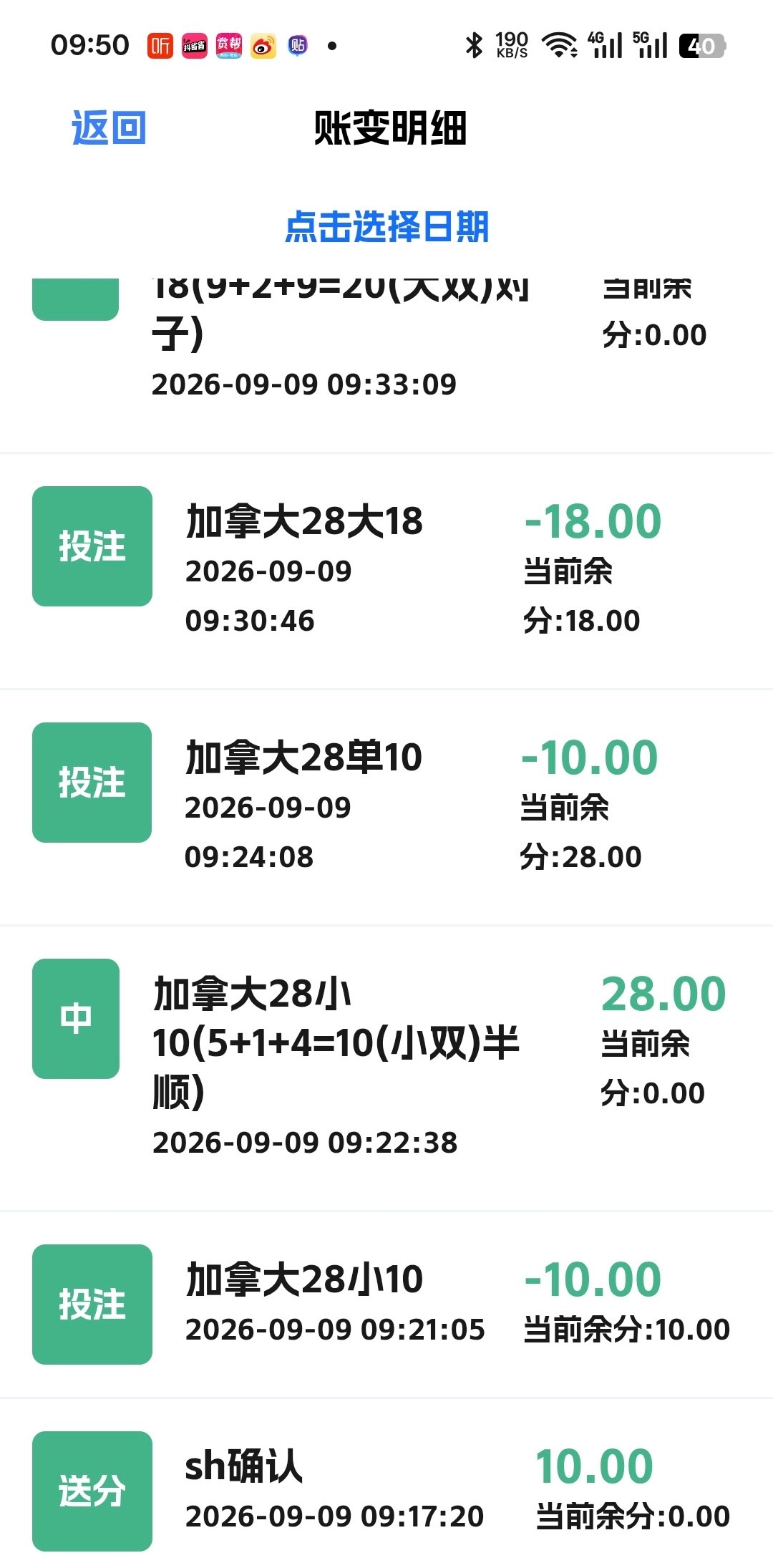Tap the Bluetooth status bar icon
The width and height of the screenshot is (773, 1568).
[x=474, y=45]
